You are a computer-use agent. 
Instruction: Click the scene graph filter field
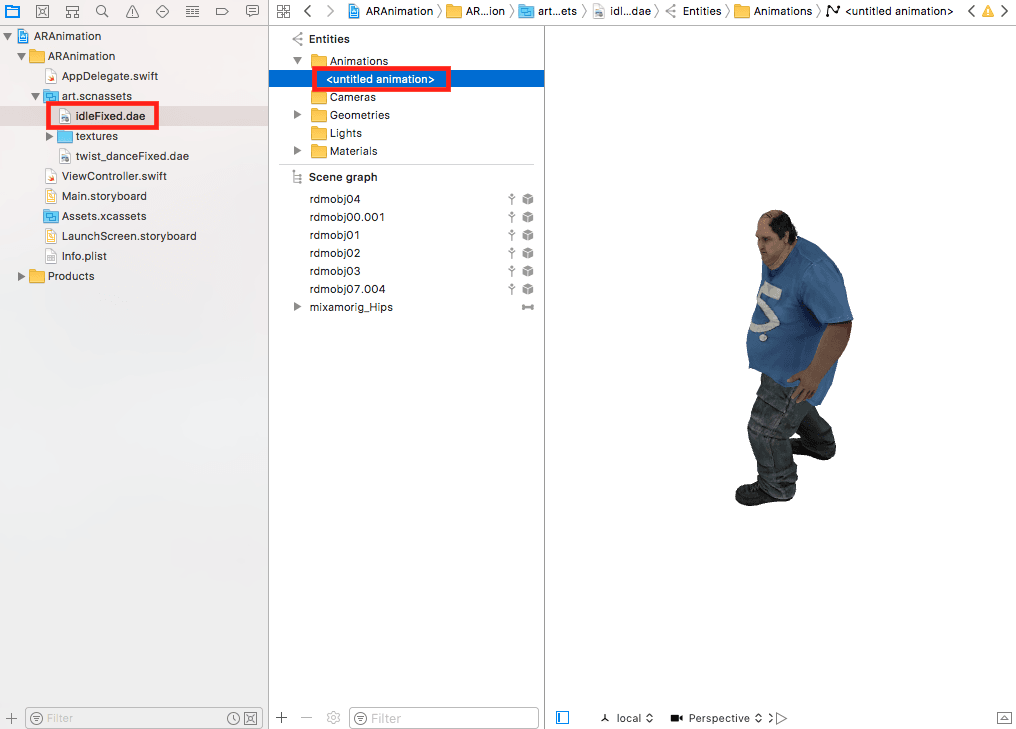click(x=443, y=718)
